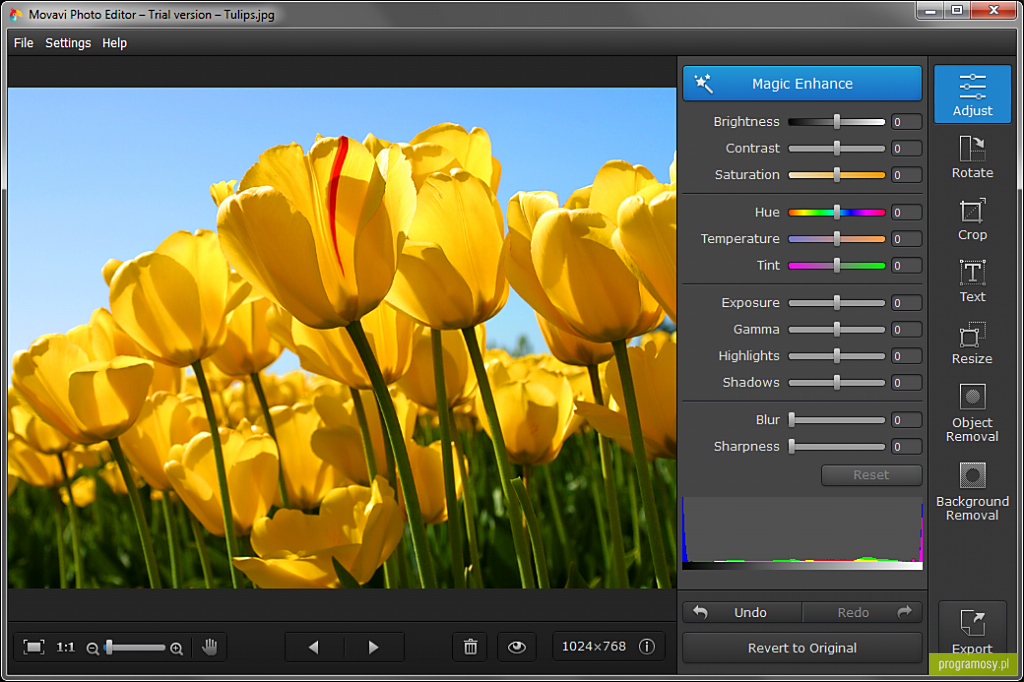Click the Gamma slider handle
1024x682 pixels.
837,329
